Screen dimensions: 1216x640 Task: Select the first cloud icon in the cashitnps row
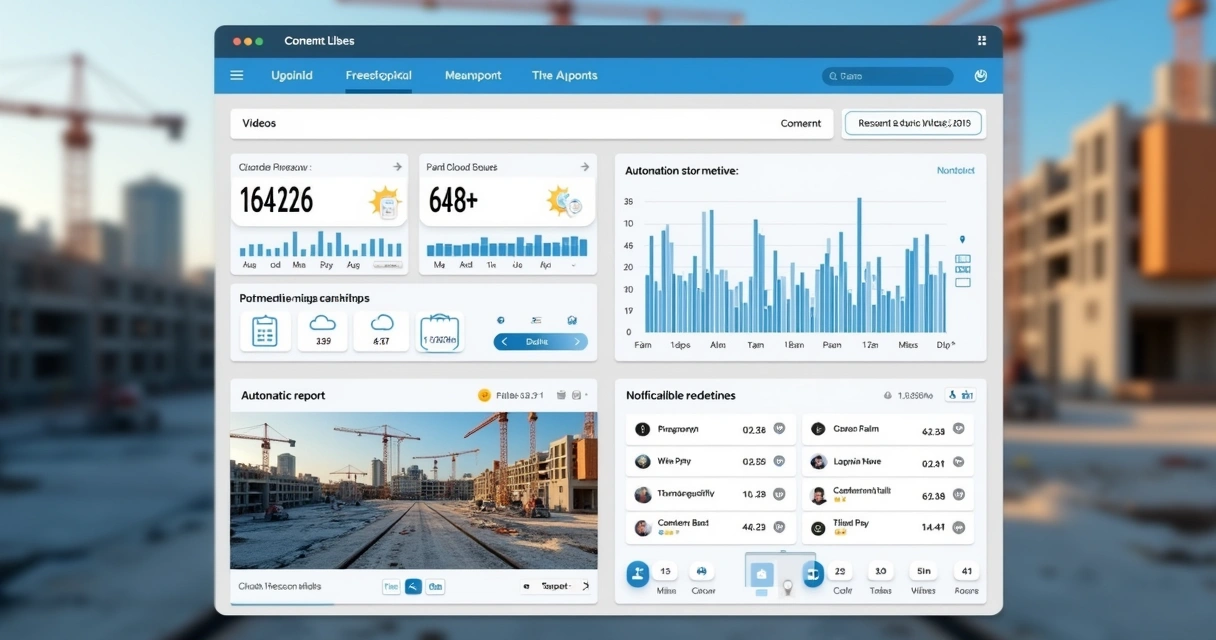point(322,322)
